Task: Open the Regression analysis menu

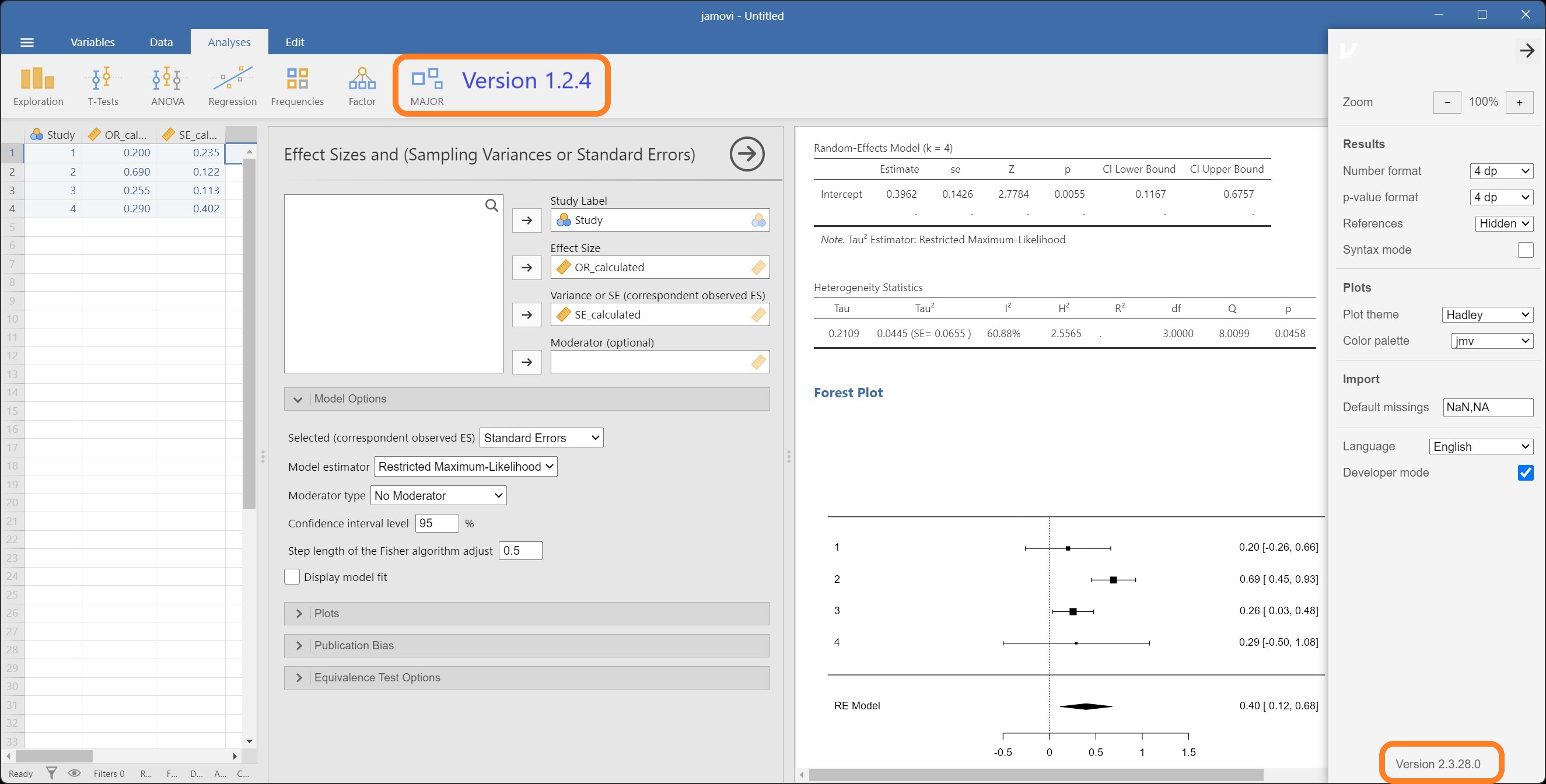Action: [232, 86]
